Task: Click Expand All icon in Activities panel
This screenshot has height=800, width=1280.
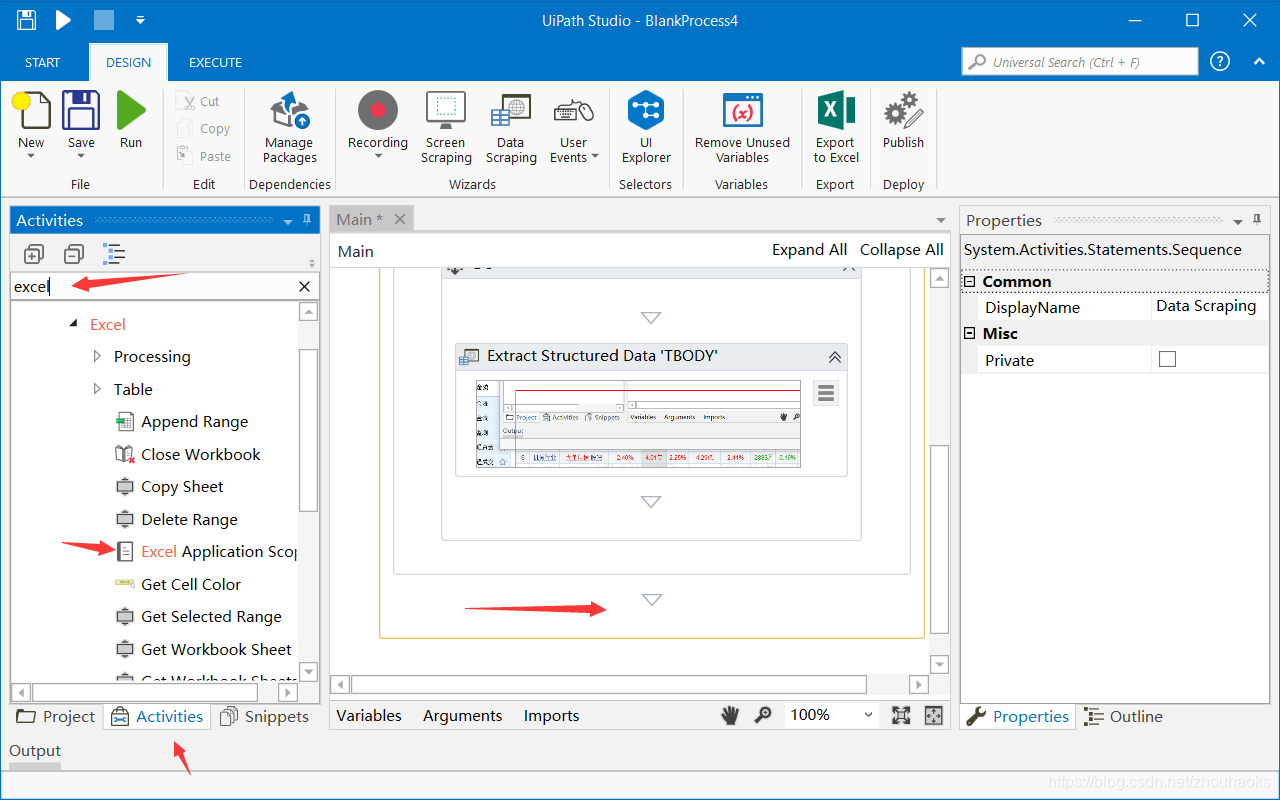Action: tap(33, 254)
